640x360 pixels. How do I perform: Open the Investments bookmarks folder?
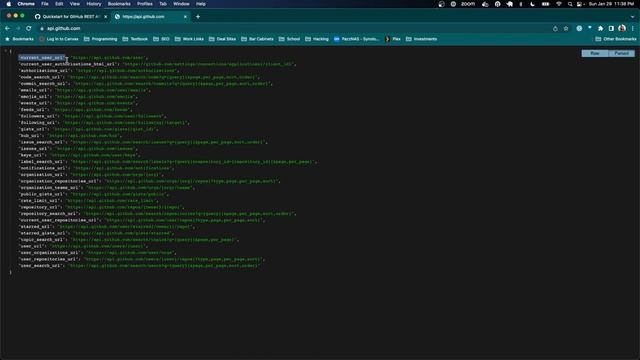pos(421,39)
